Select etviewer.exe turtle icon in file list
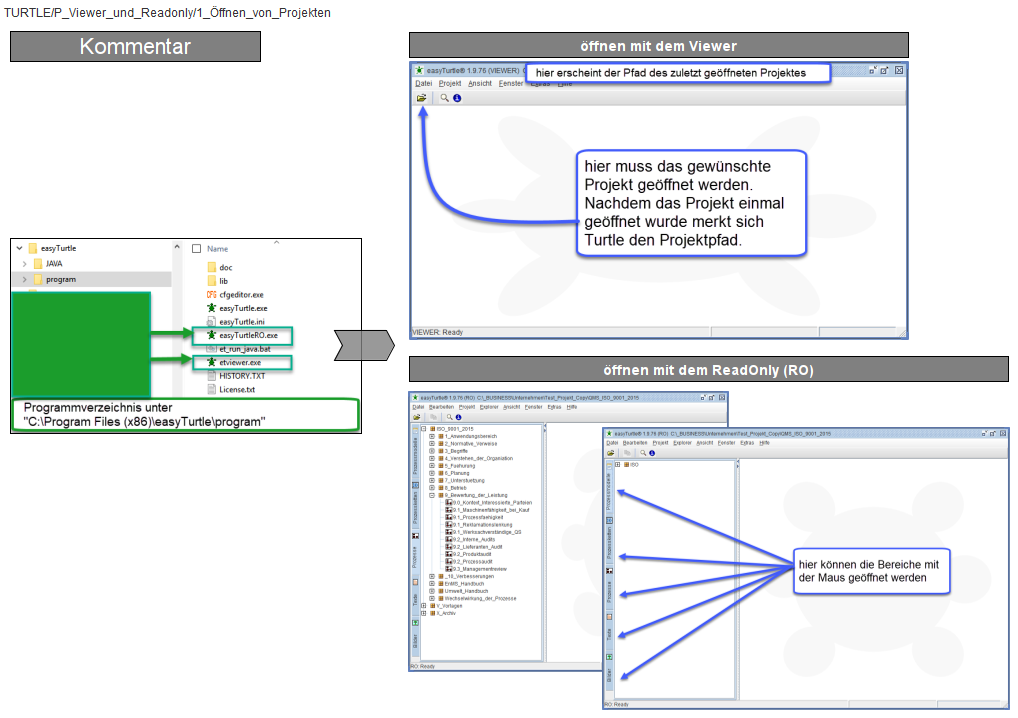The width and height of the screenshot is (1018, 718). [211, 362]
